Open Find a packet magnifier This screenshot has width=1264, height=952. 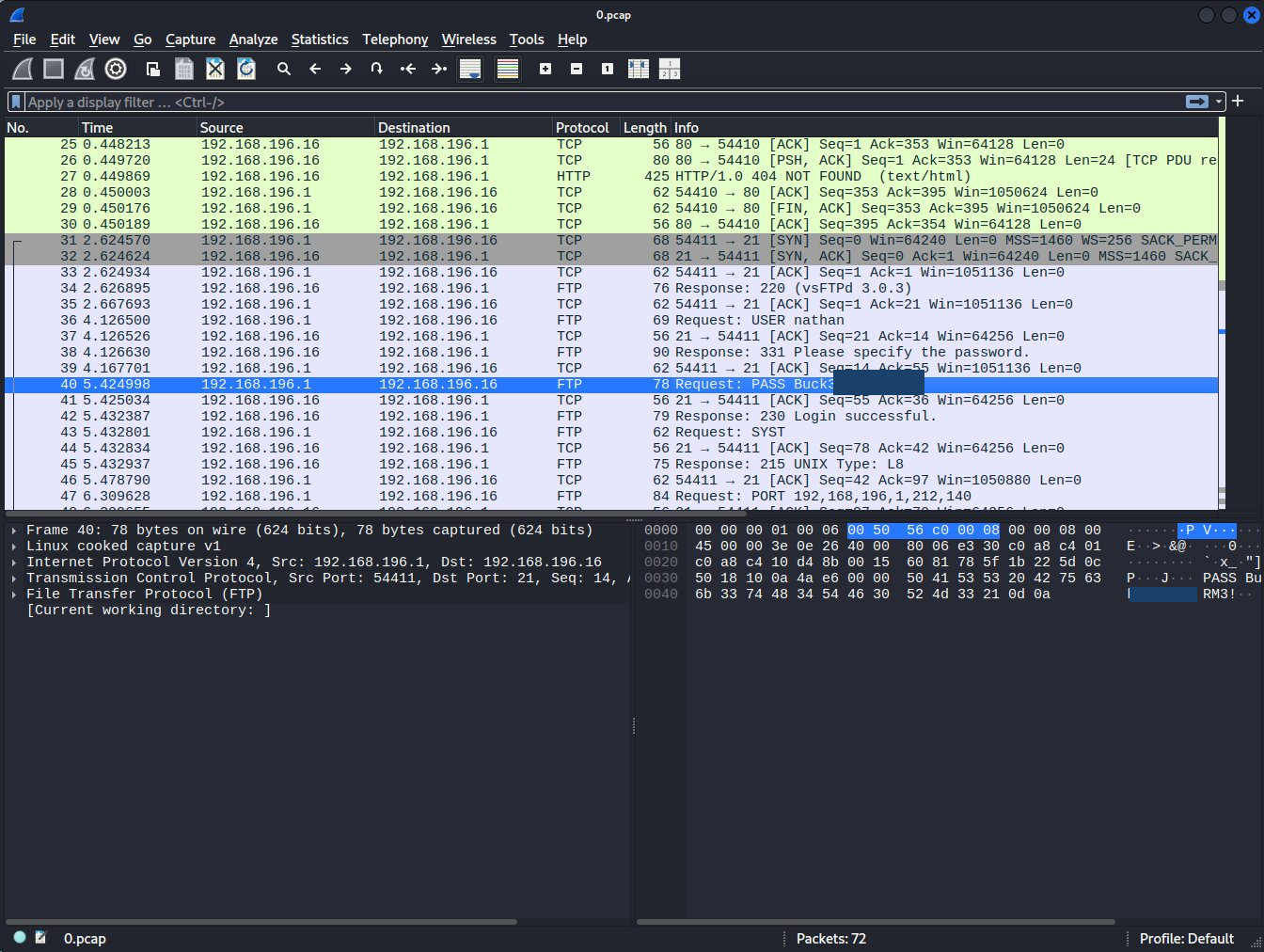point(284,69)
